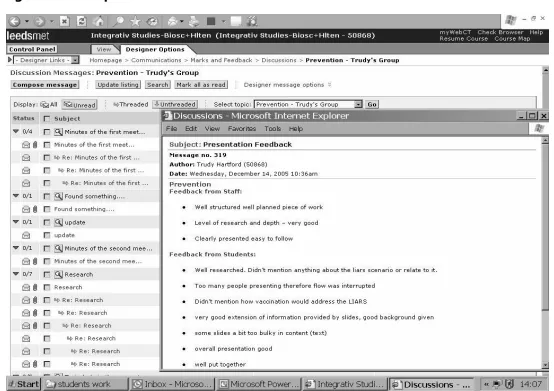Click the 'Update listing' button
Screen dimensions: 554x391
click(118, 85)
